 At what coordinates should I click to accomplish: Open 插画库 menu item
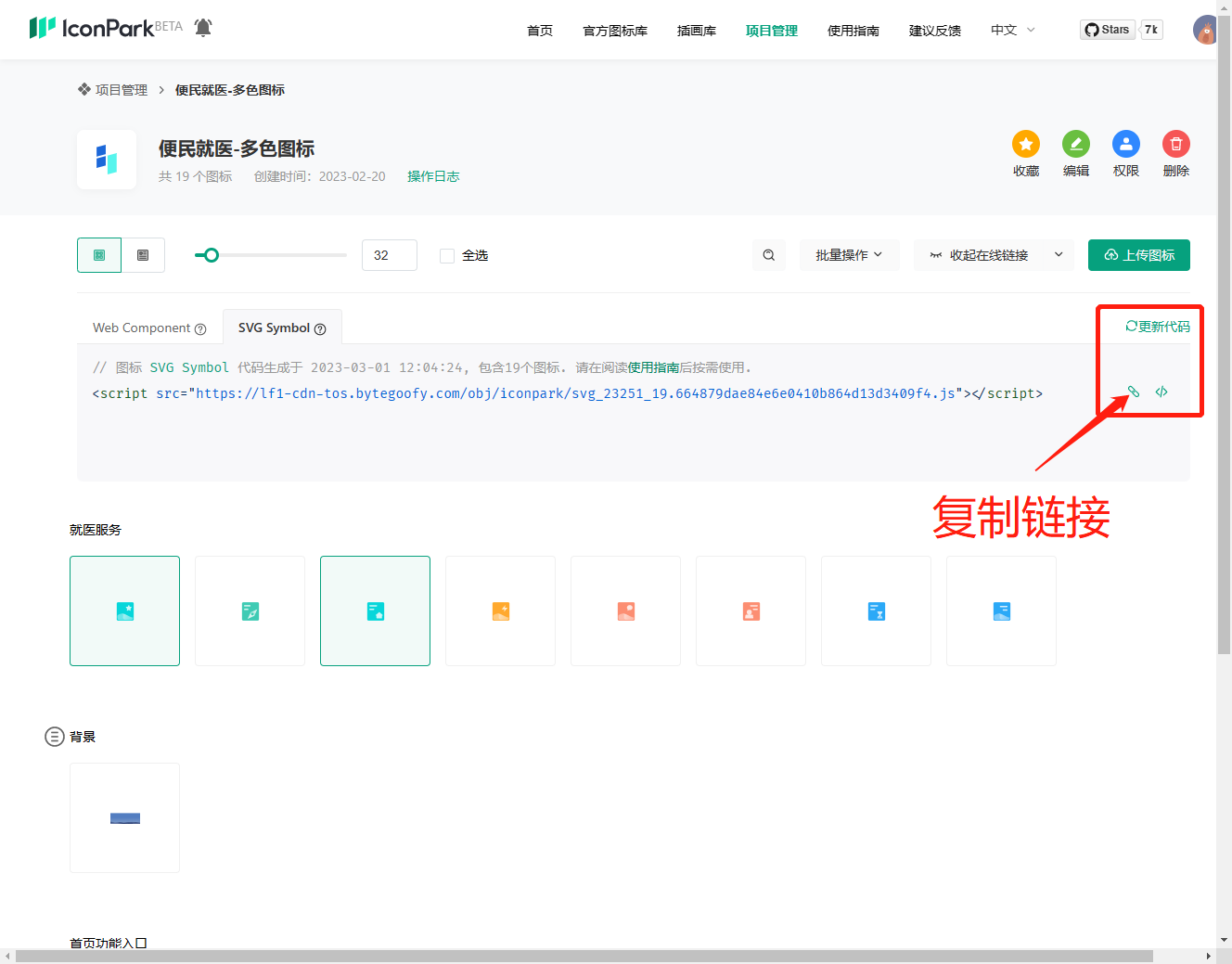tap(697, 31)
